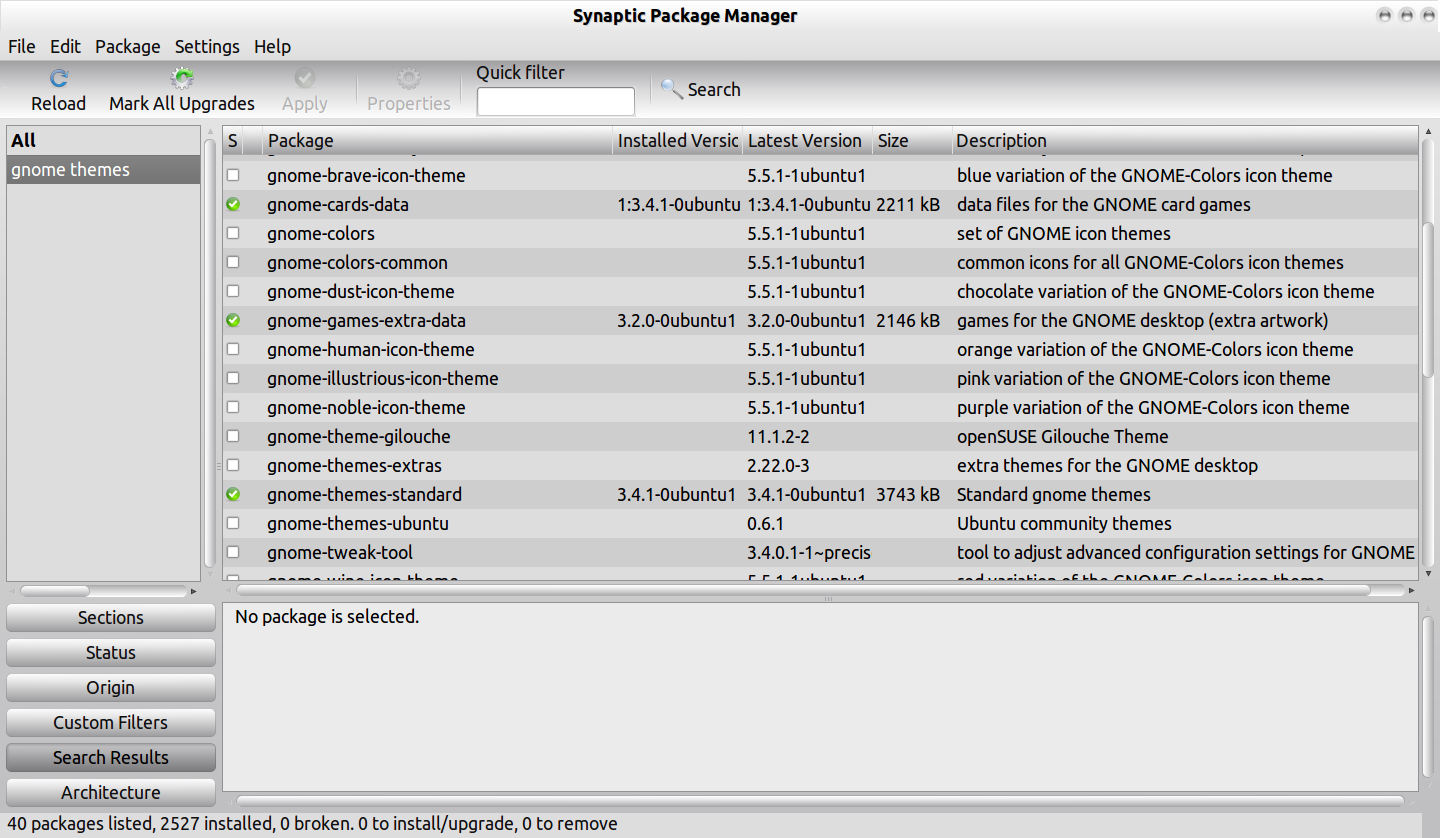Click the Apply checkmark icon

click(x=304, y=78)
